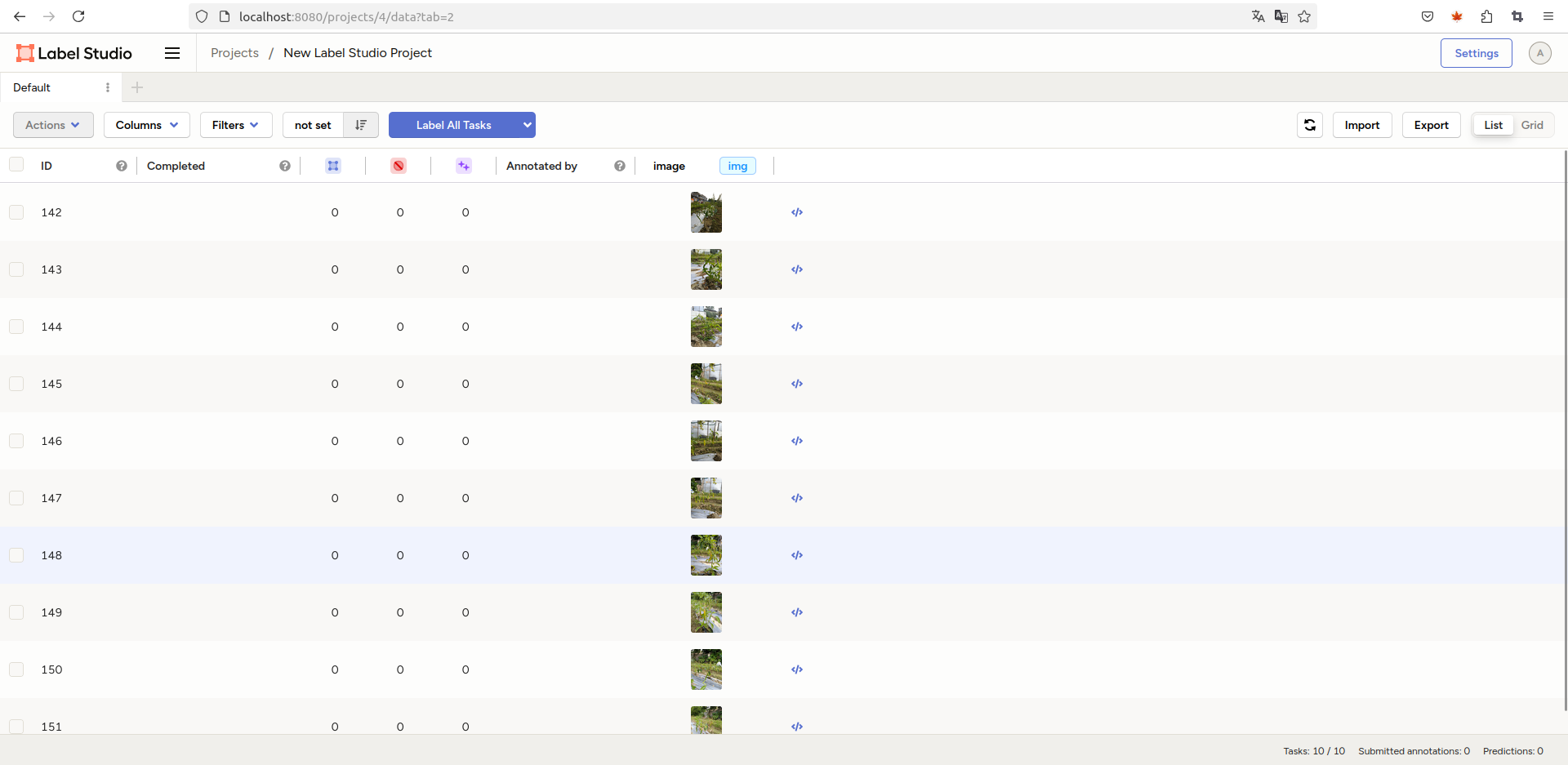Tick the checkbox for task 143
The width and height of the screenshot is (1568, 765).
(x=16, y=269)
